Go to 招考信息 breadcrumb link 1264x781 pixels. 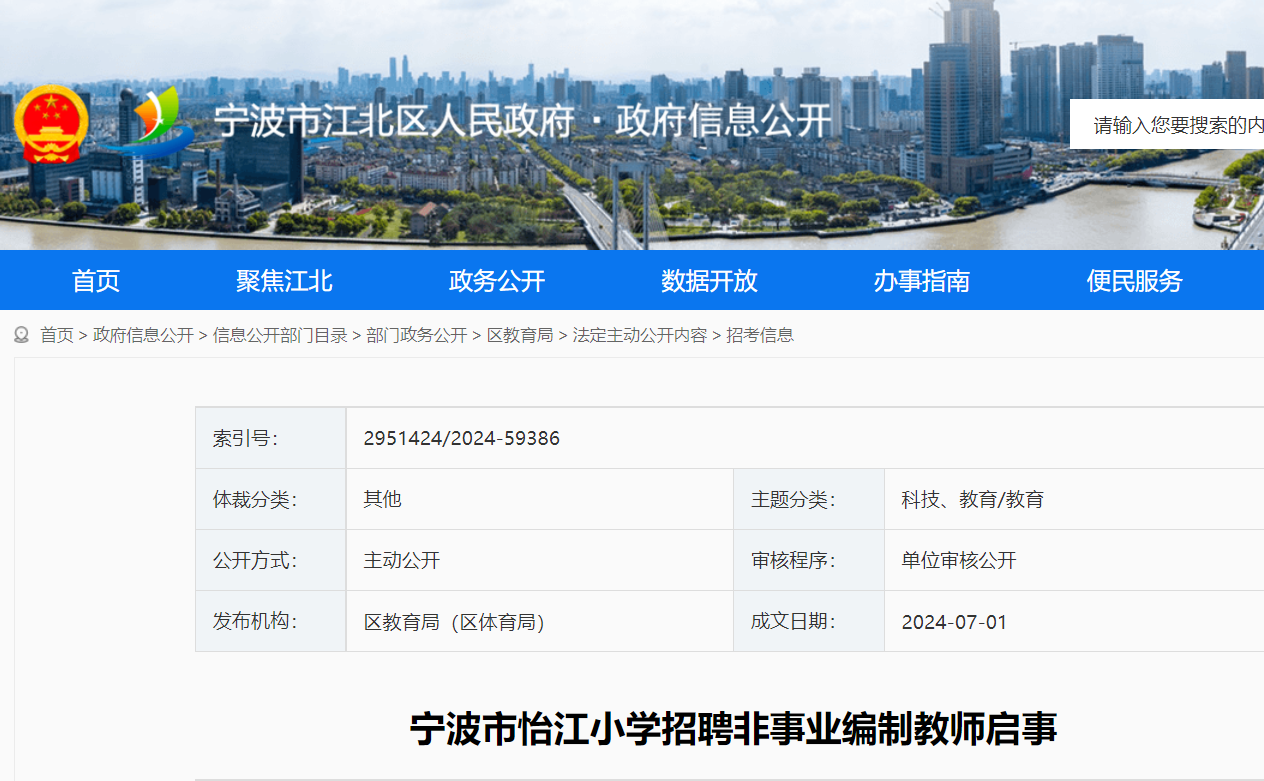(760, 335)
